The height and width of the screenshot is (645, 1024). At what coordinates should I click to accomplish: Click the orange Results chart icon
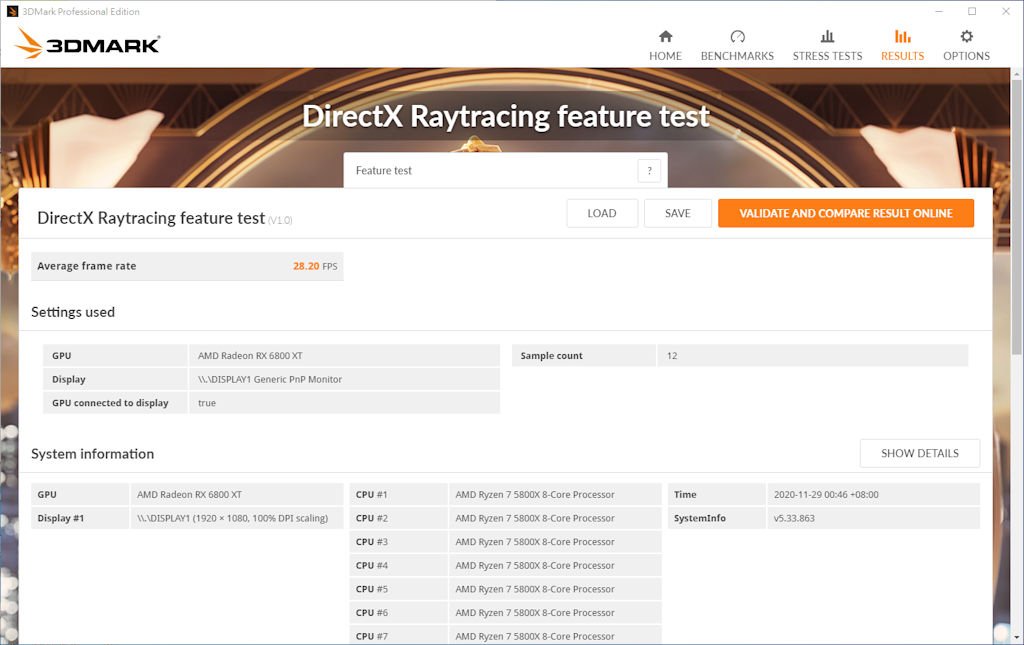pyautogui.click(x=903, y=36)
